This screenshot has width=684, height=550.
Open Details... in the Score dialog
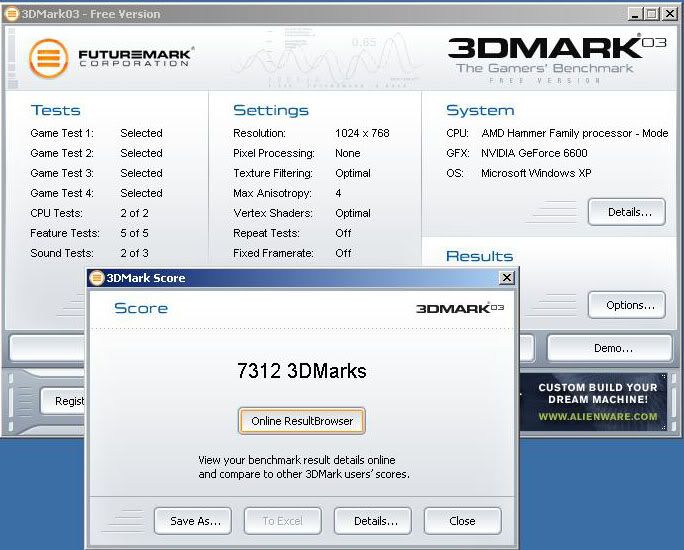373,521
